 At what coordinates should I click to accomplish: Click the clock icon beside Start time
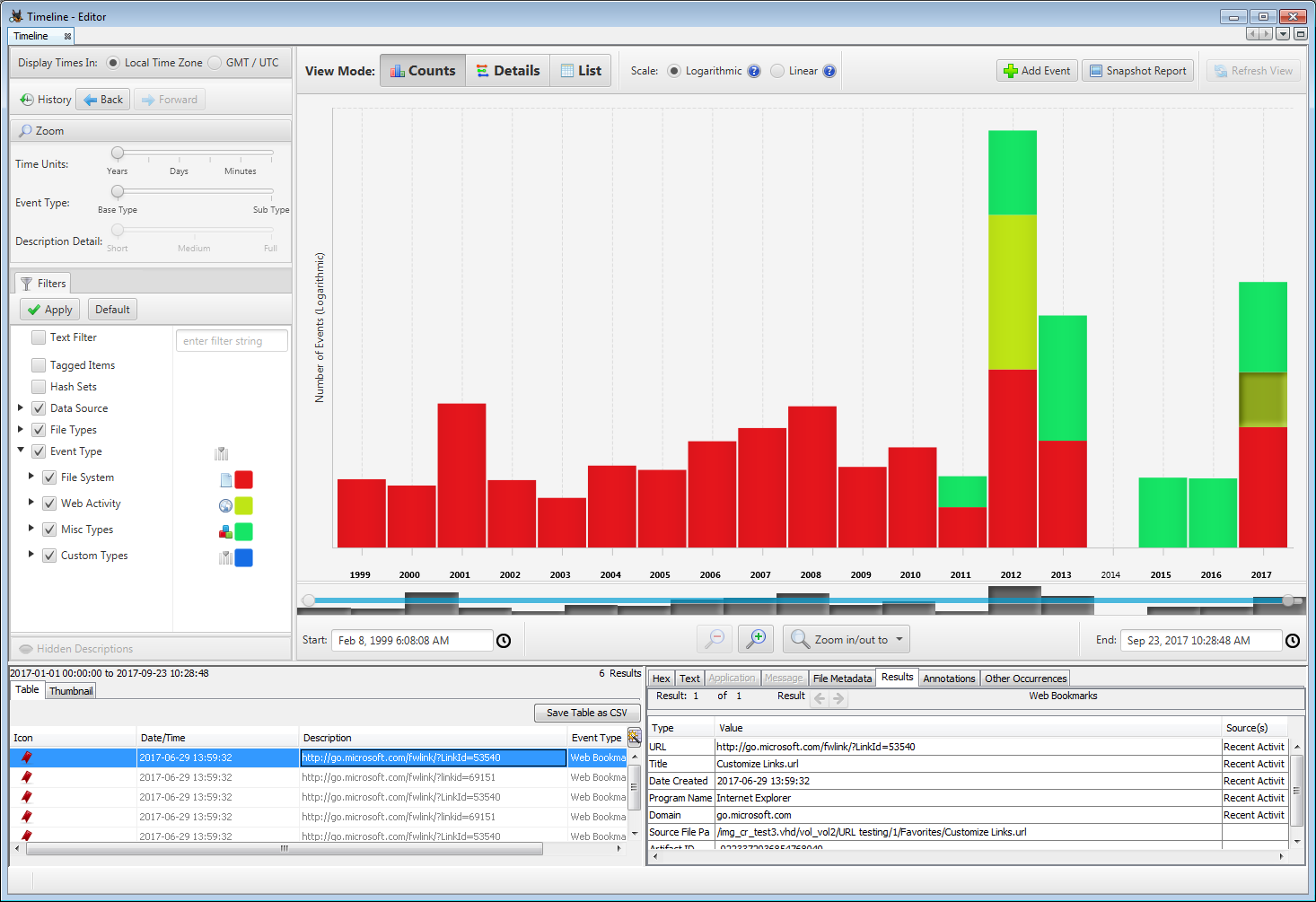point(504,641)
